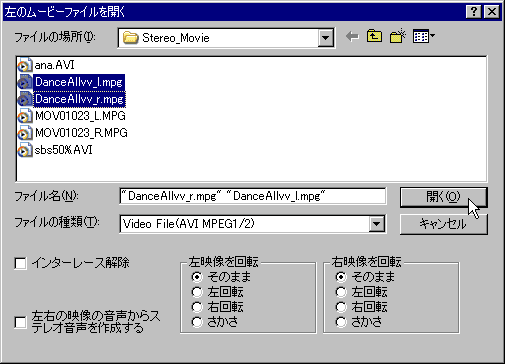Select the MOV01023_R.MPG file
The image size is (505, 364).
tap(73, 133)
